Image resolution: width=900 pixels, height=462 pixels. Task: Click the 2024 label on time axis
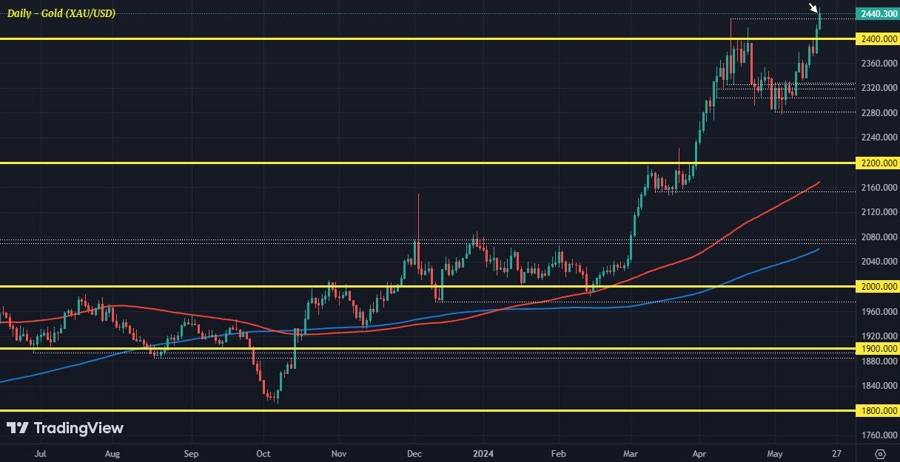[x=482, y=453]
